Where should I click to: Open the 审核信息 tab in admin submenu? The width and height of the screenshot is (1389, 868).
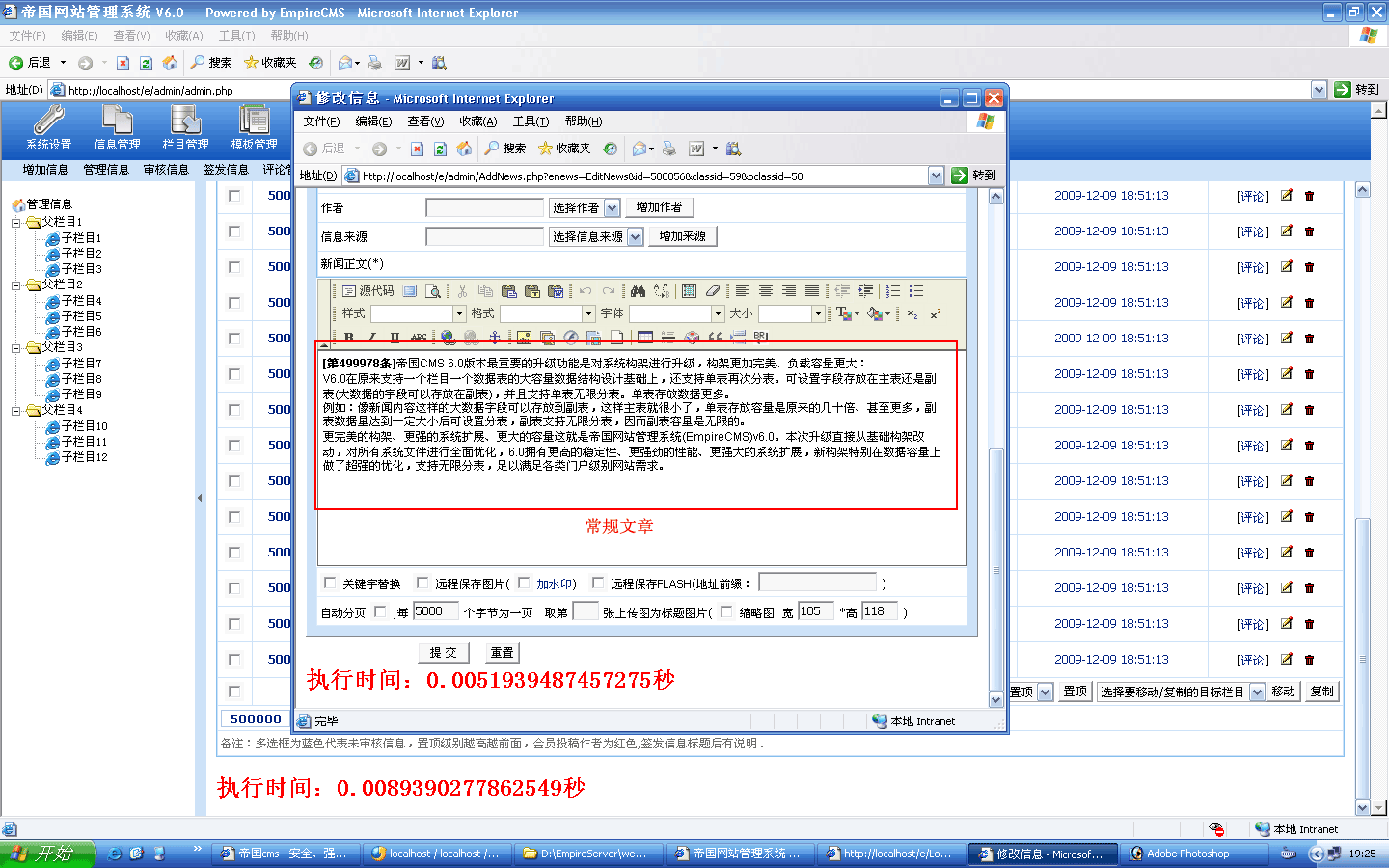(x=166, y=170)
